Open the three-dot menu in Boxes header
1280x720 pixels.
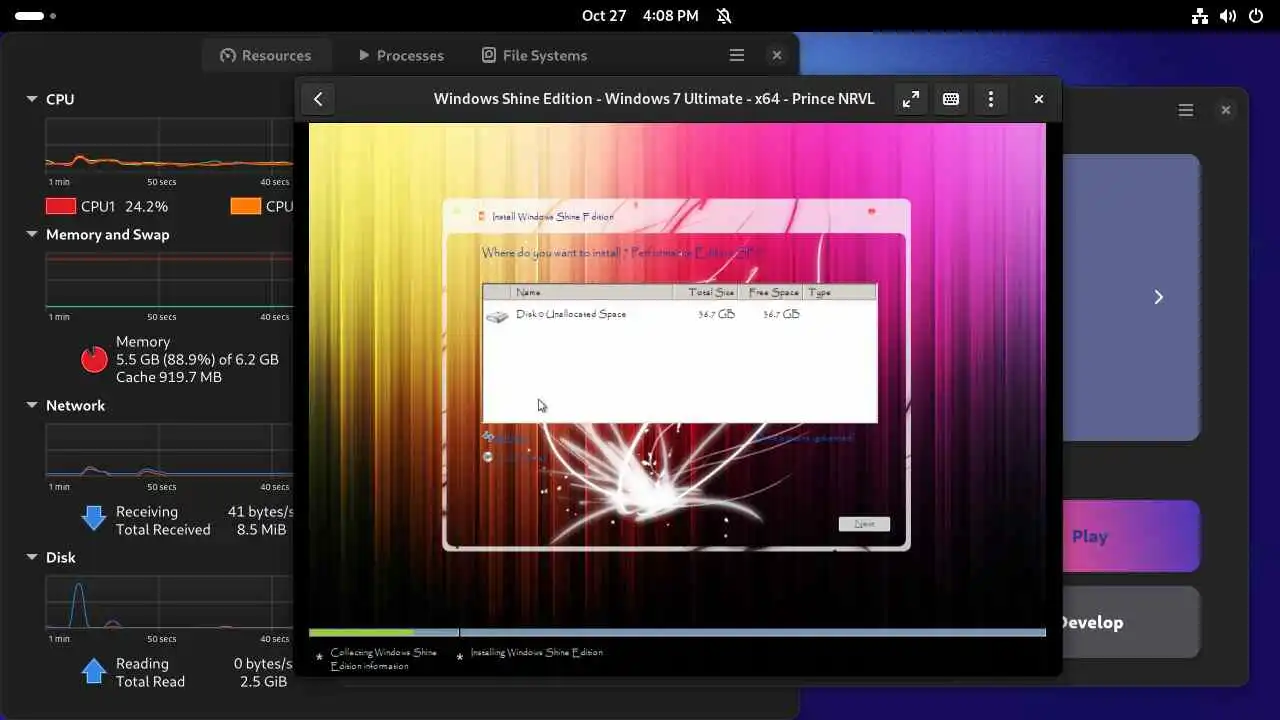[991, 99]
